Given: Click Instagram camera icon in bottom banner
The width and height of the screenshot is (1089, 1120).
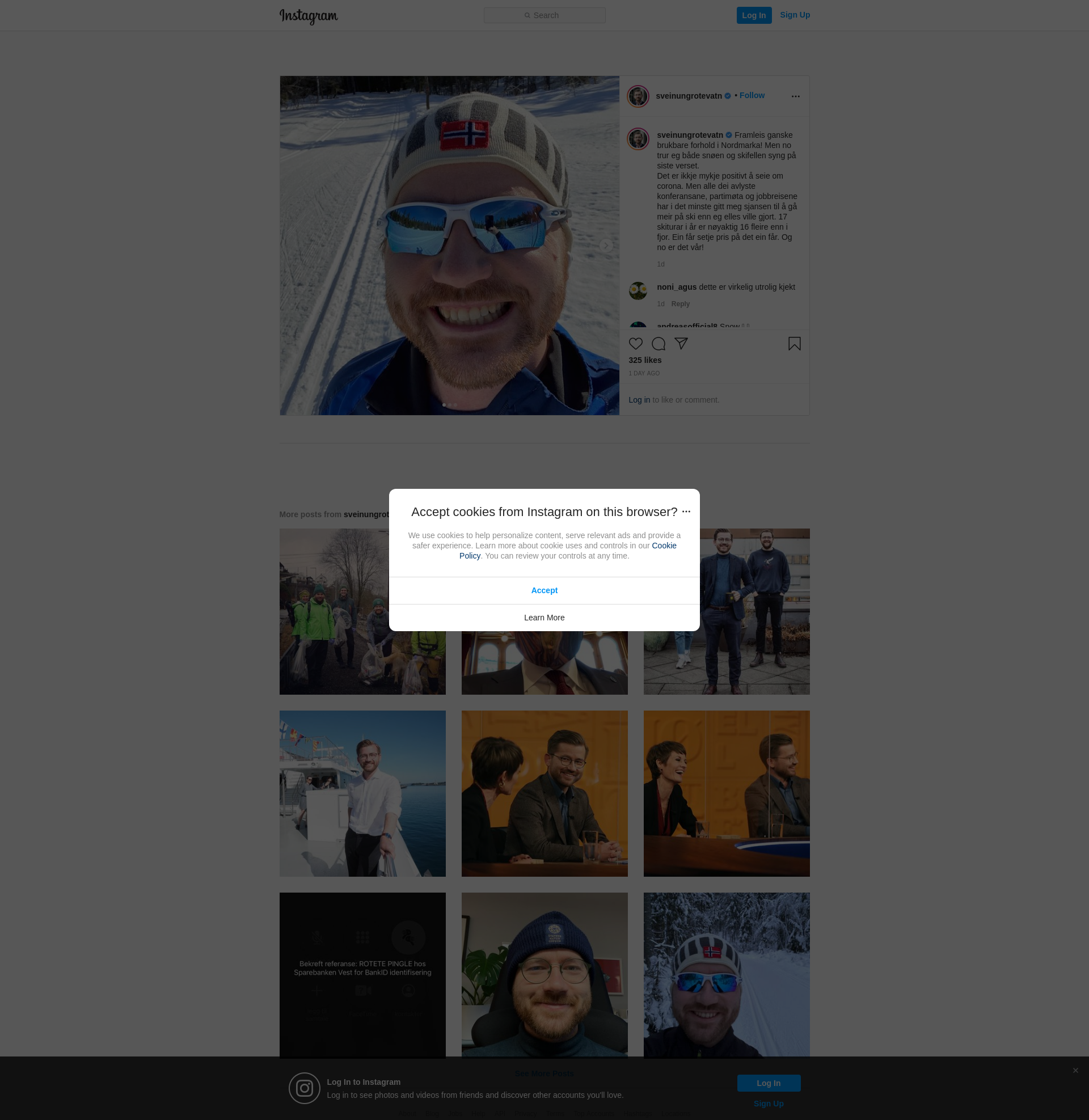Looking at the screenshot, I should point(303,1088).
